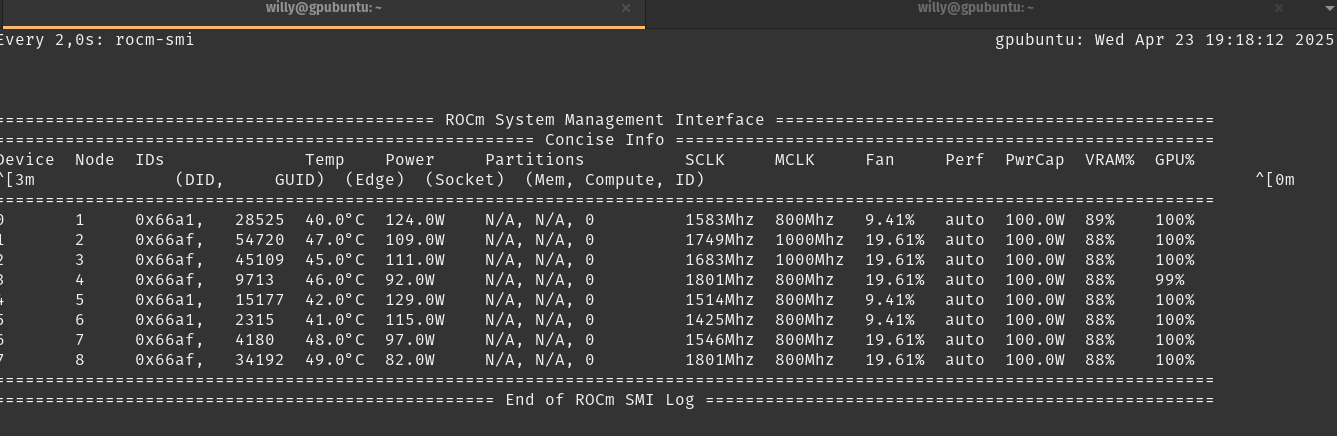Click the Temp column header

324,160
